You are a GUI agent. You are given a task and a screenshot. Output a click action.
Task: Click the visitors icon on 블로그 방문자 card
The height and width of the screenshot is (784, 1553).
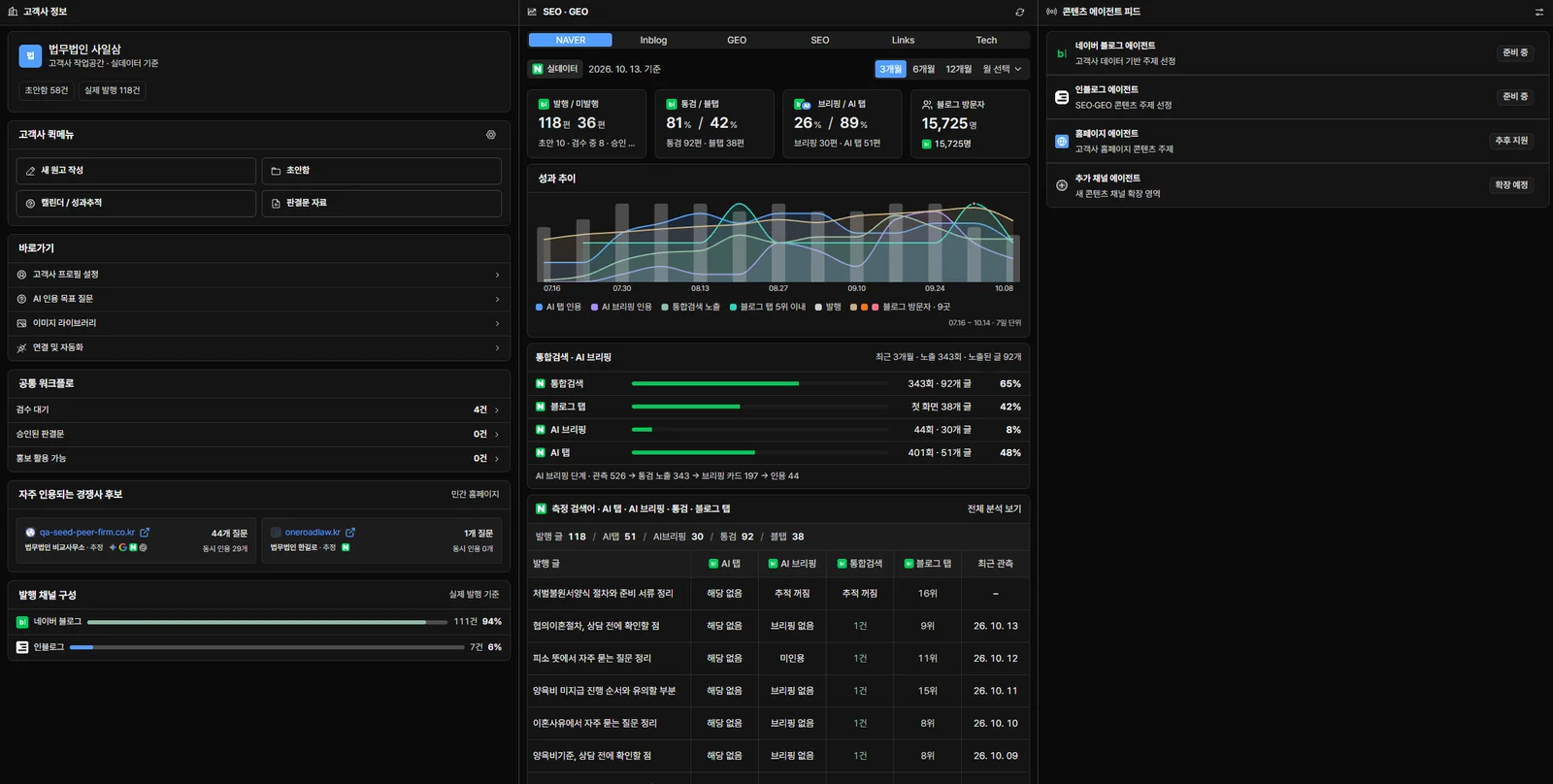click(927, 105)
